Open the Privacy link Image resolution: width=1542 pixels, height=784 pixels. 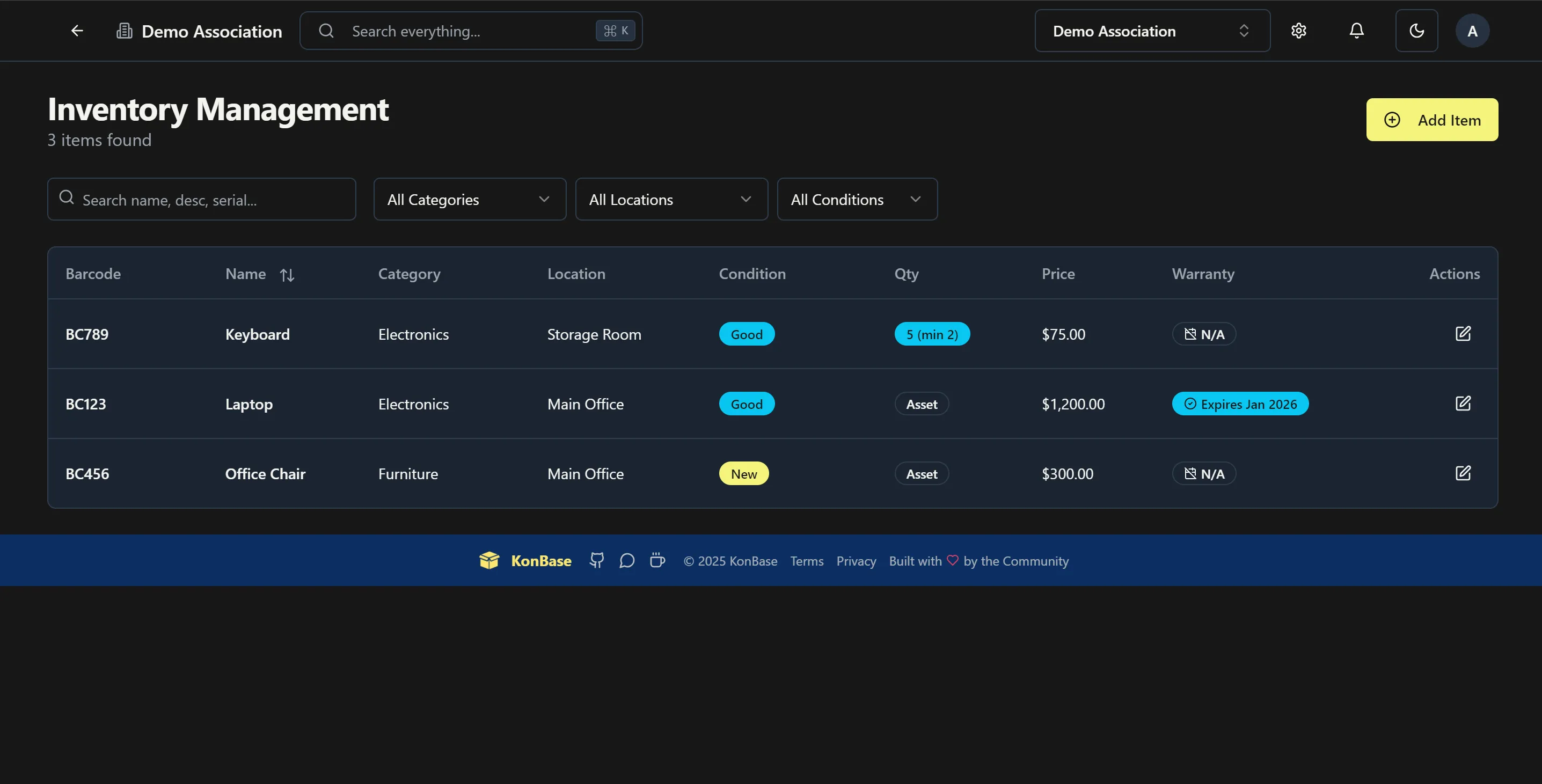856,561
